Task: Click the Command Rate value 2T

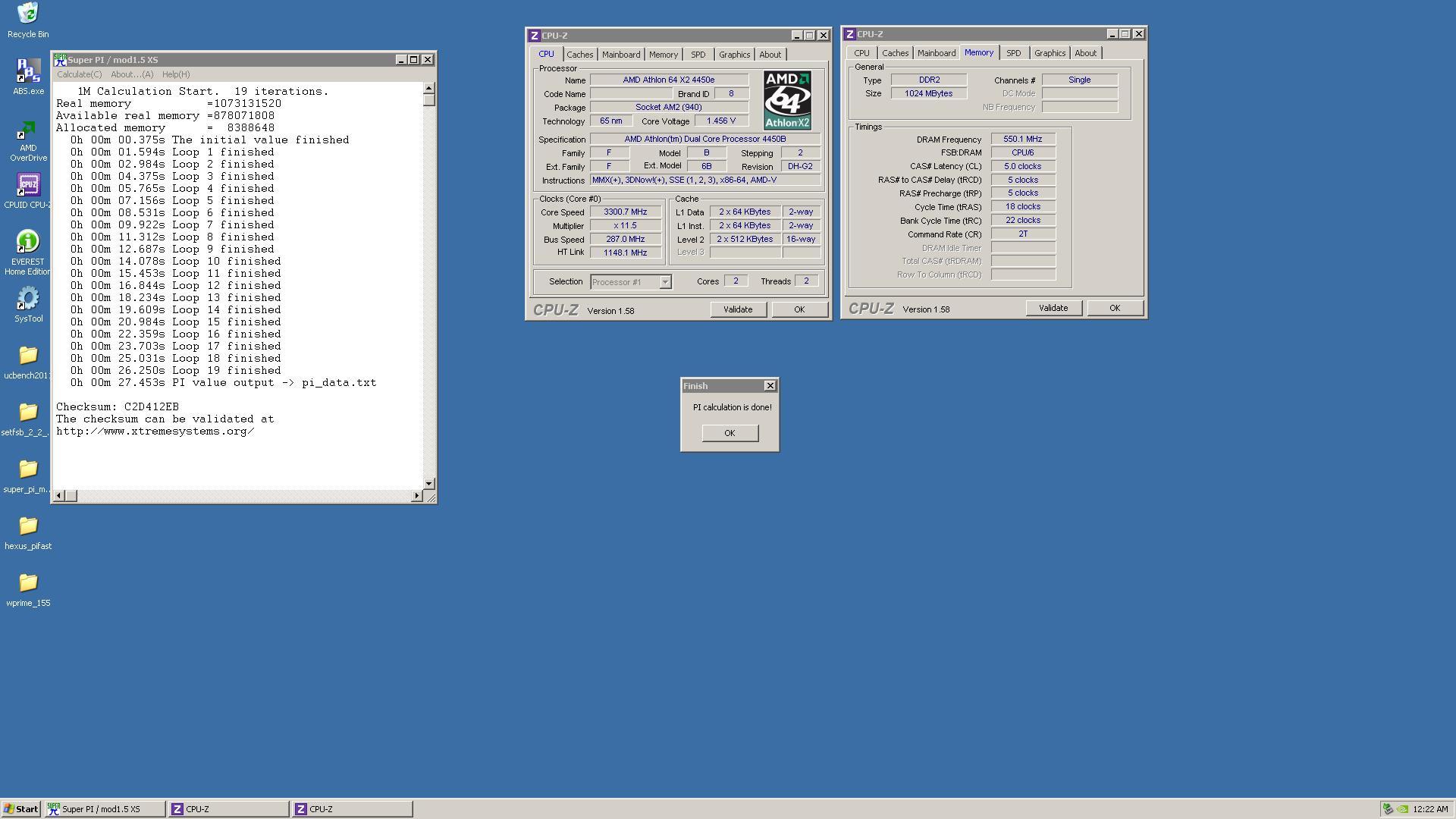Action: pyautogui.click(x=1023, y=234)
